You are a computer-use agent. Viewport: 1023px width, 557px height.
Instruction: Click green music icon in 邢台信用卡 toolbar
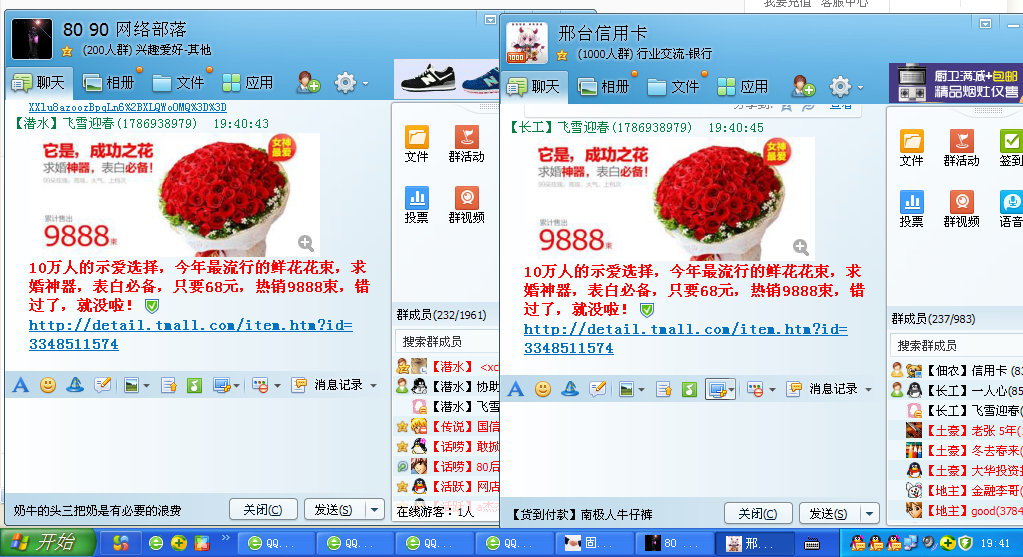690,389
